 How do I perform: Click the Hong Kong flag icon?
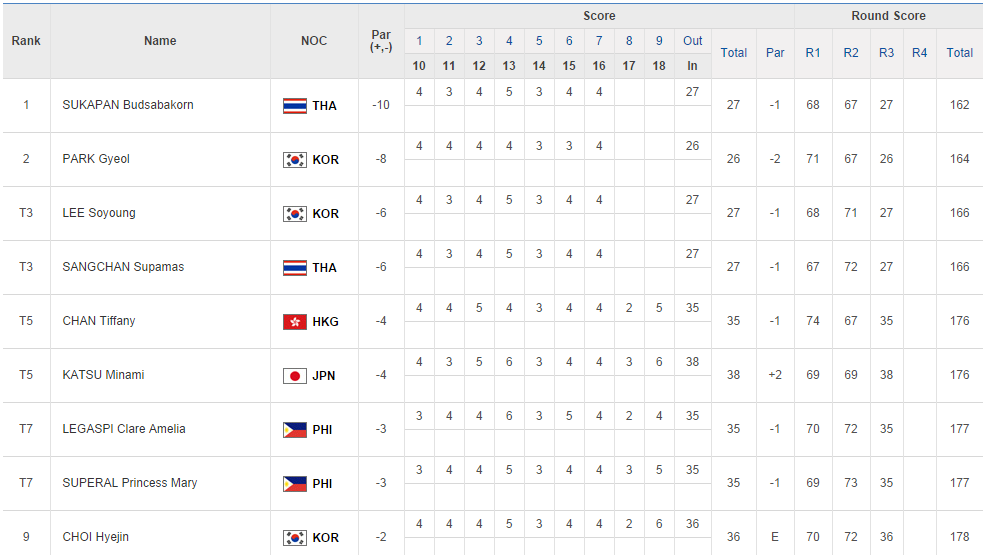[295, 322]
